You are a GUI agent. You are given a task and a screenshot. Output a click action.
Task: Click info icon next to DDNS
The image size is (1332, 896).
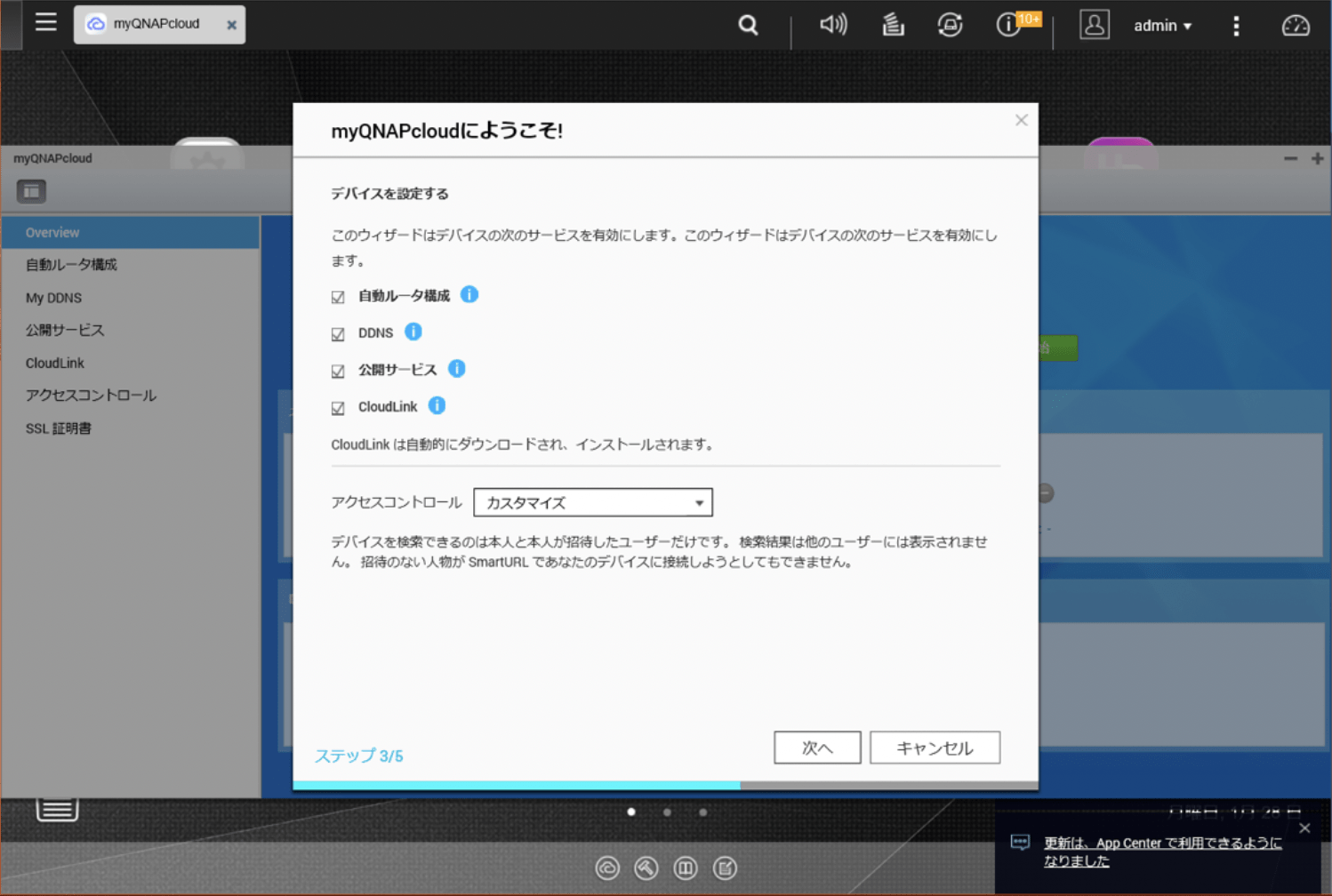(x=413, y=332)
